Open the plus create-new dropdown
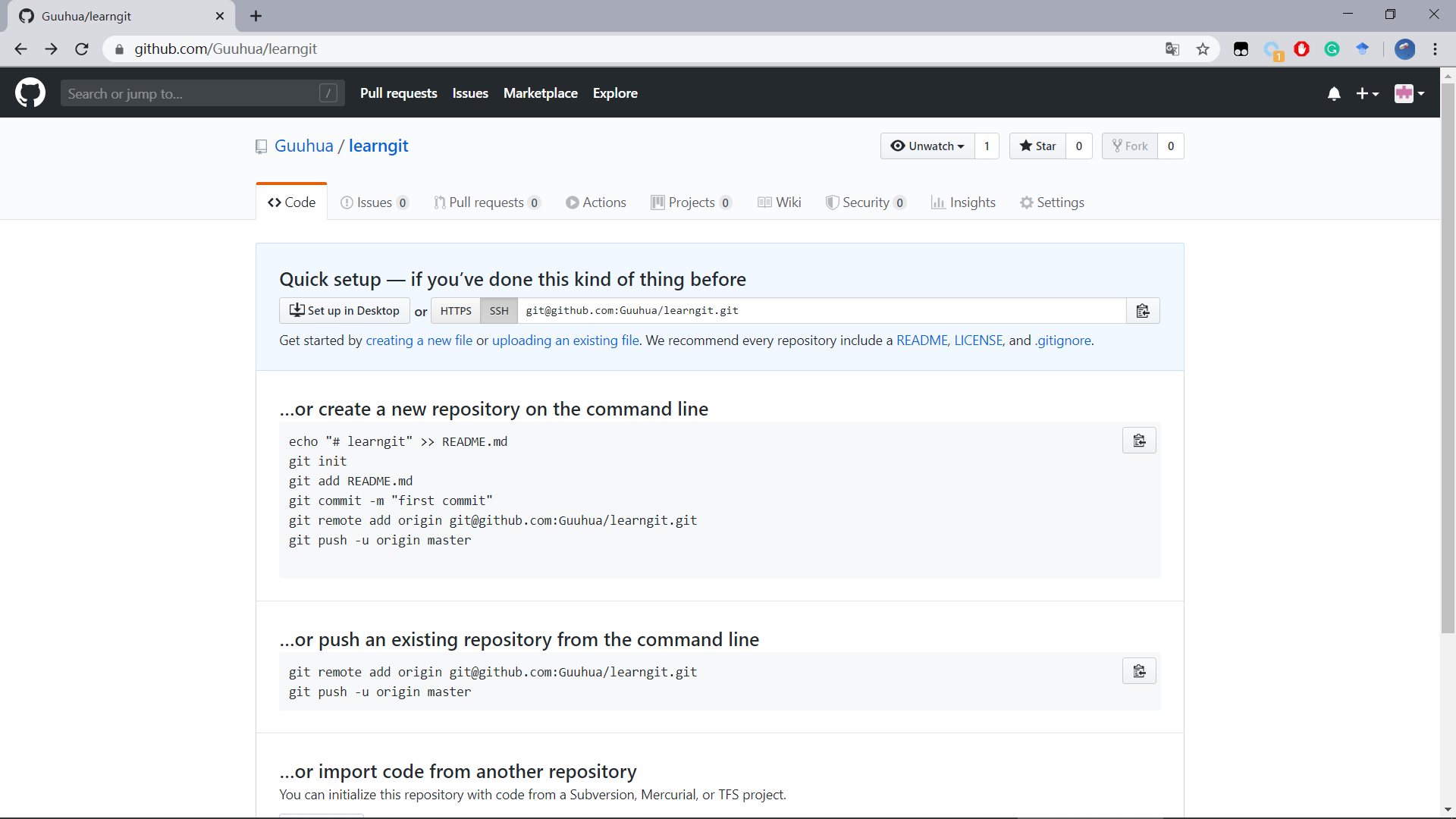Viewport: 1456px width, 819px height. point(1367,93)
